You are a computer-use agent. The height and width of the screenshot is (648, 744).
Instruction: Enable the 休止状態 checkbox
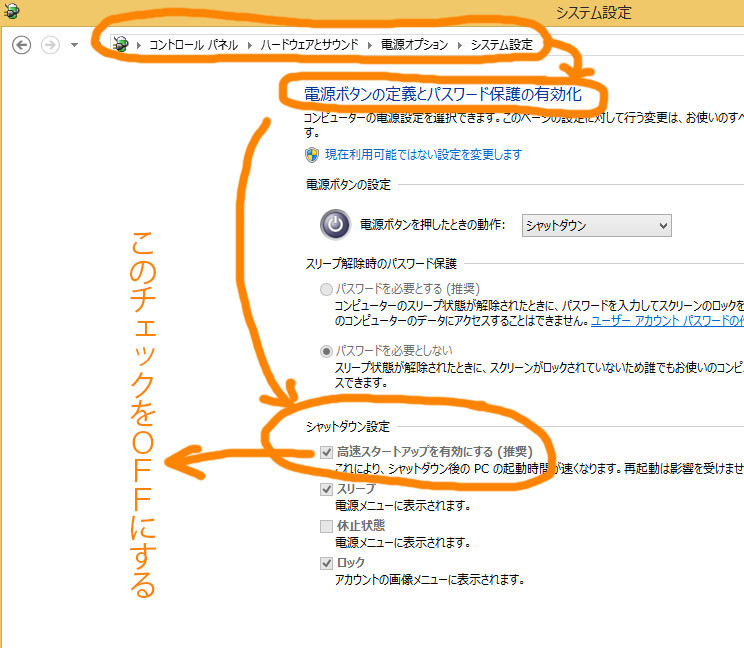[326, 526]
